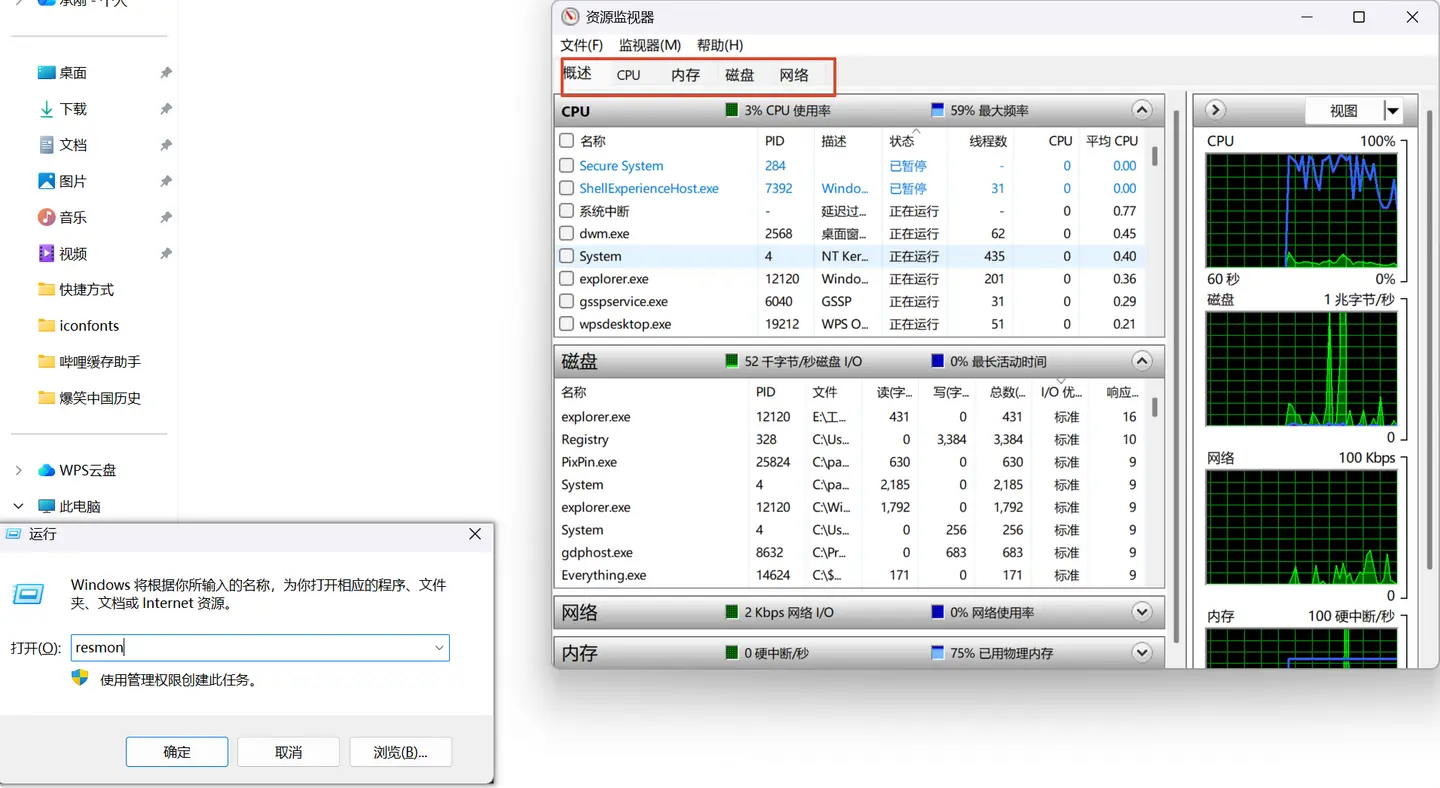The width and height of the screenshot is (1440, 788).
Task: Tick the select-all checkbox beside 名称 header
Action: tap(566, 141)
